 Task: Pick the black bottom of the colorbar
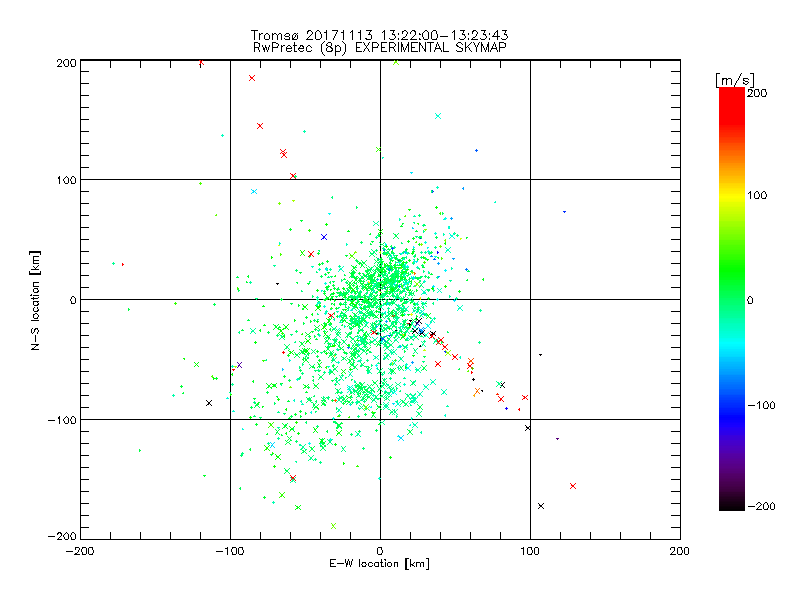point(732,505)
